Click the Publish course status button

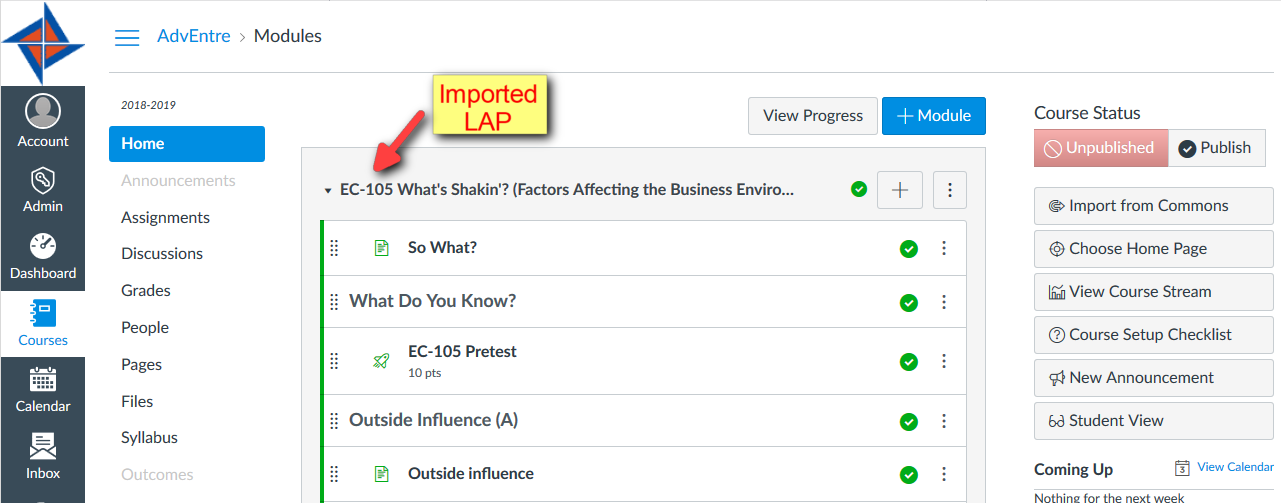(x=1216, y=148)
